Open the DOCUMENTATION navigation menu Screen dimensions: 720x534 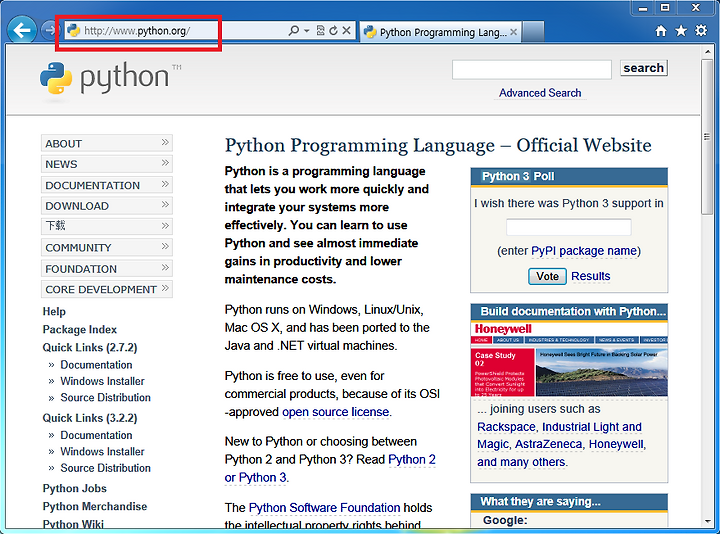tap(107, 185)
